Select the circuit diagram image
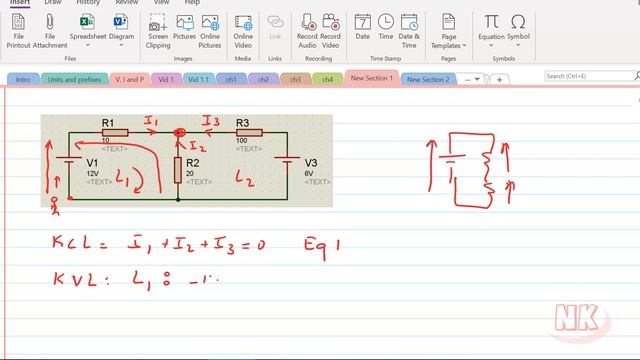Viewport: 640px width, 360px height. (187, 161)
